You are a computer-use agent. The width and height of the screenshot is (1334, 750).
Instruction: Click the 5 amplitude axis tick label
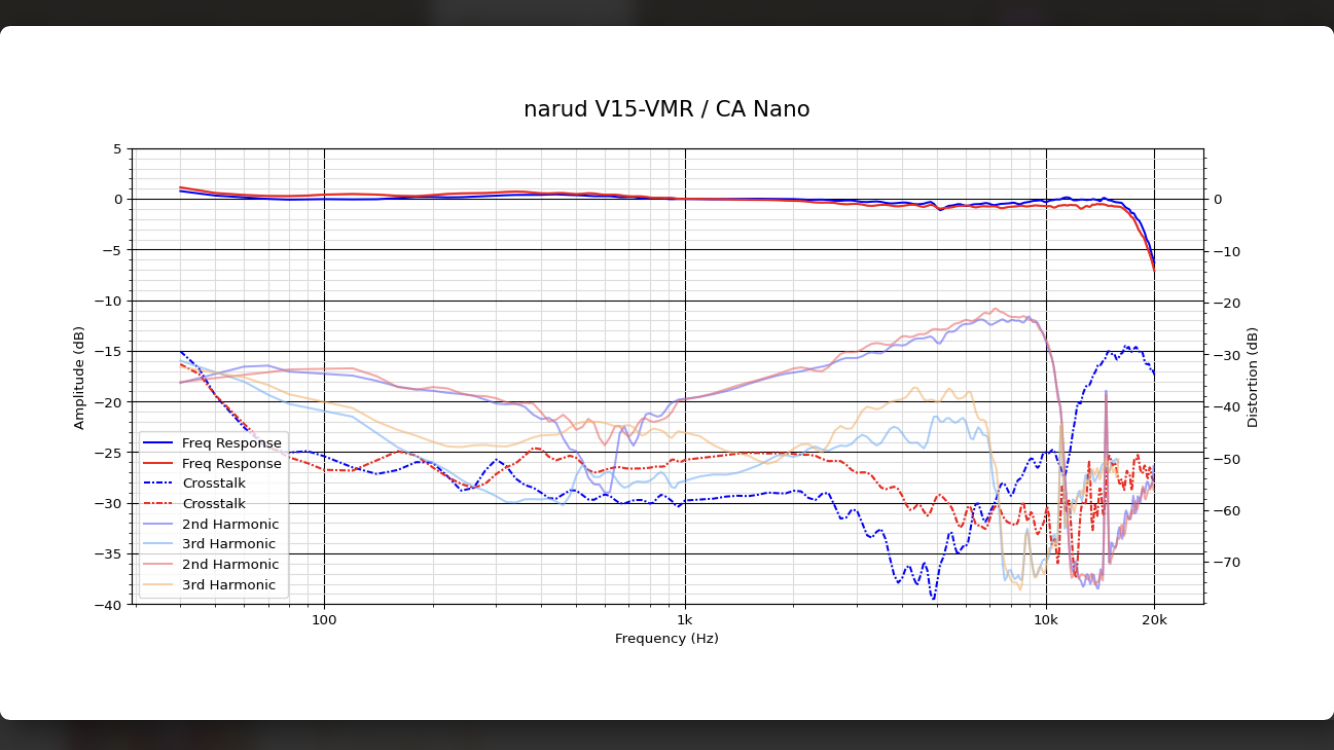point(117,149)
